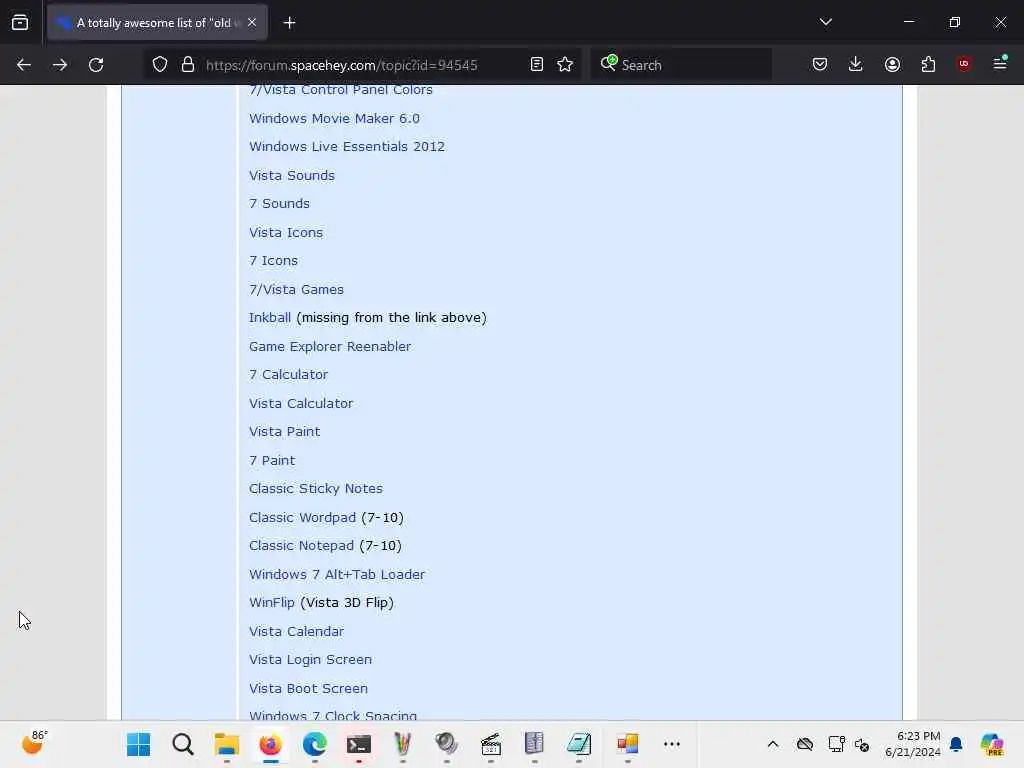
Task: Focus the address bar URL
Action: tap(342, 65)
